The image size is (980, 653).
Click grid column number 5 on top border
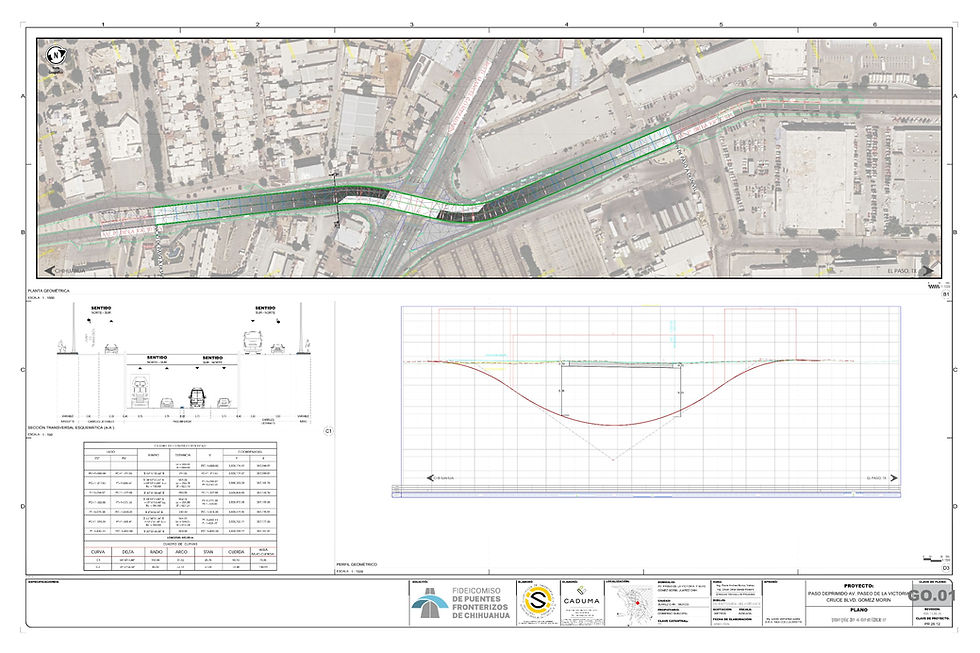pyautogui.click(x=721, y=24)
